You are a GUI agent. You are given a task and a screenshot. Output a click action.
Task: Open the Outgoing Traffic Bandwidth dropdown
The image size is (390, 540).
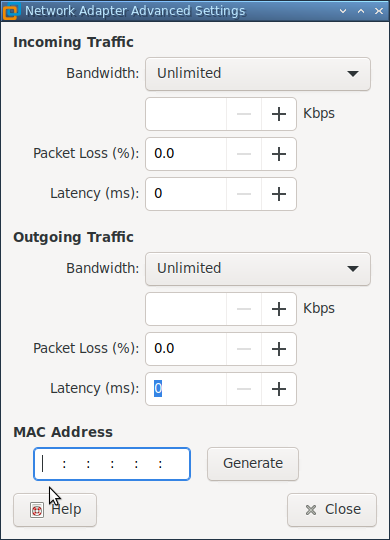[258, 269]
